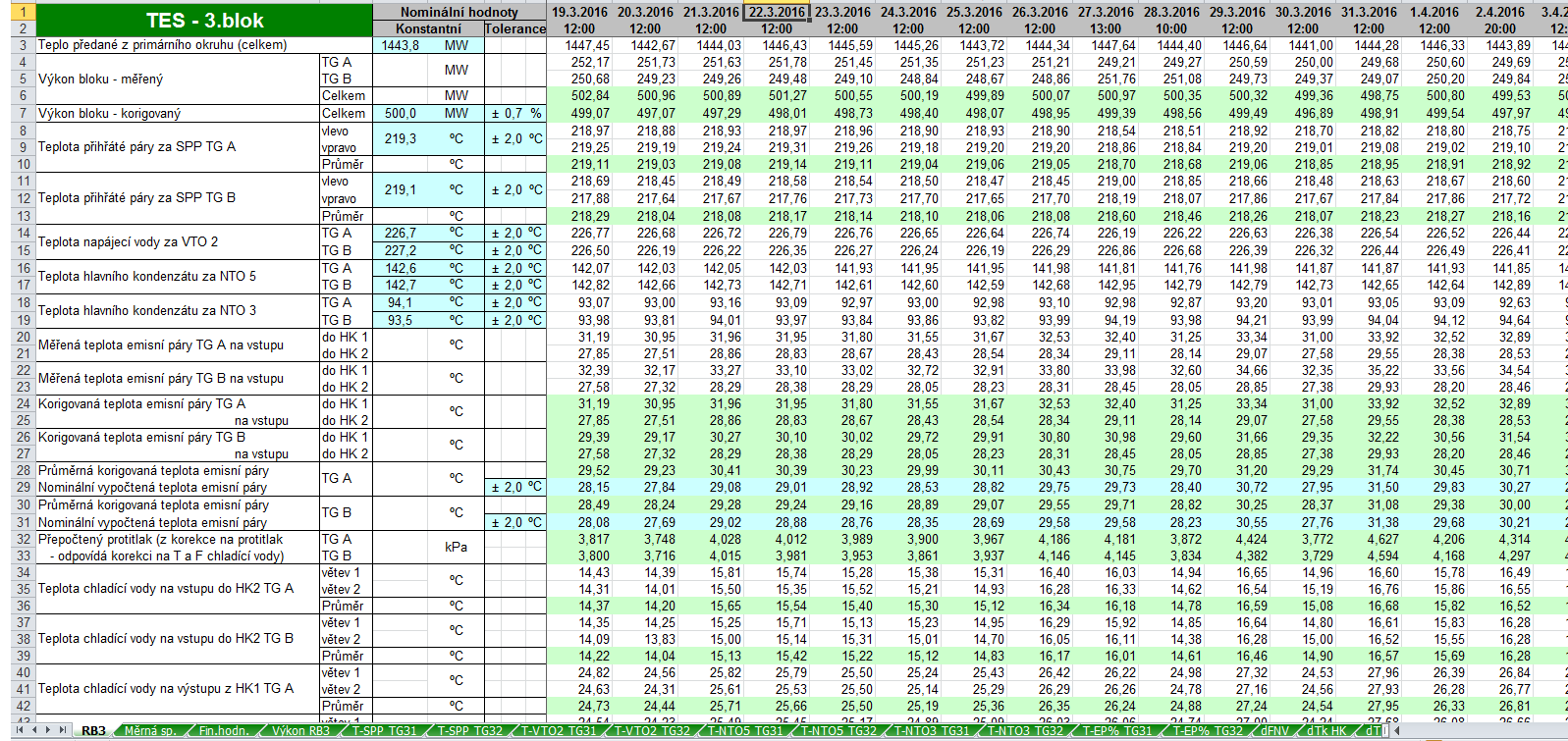Image resolution: width=1568 pixels, height=741 pixels.
Task: Select the 27.3.2016 date header
Action: coord(1106,12)
